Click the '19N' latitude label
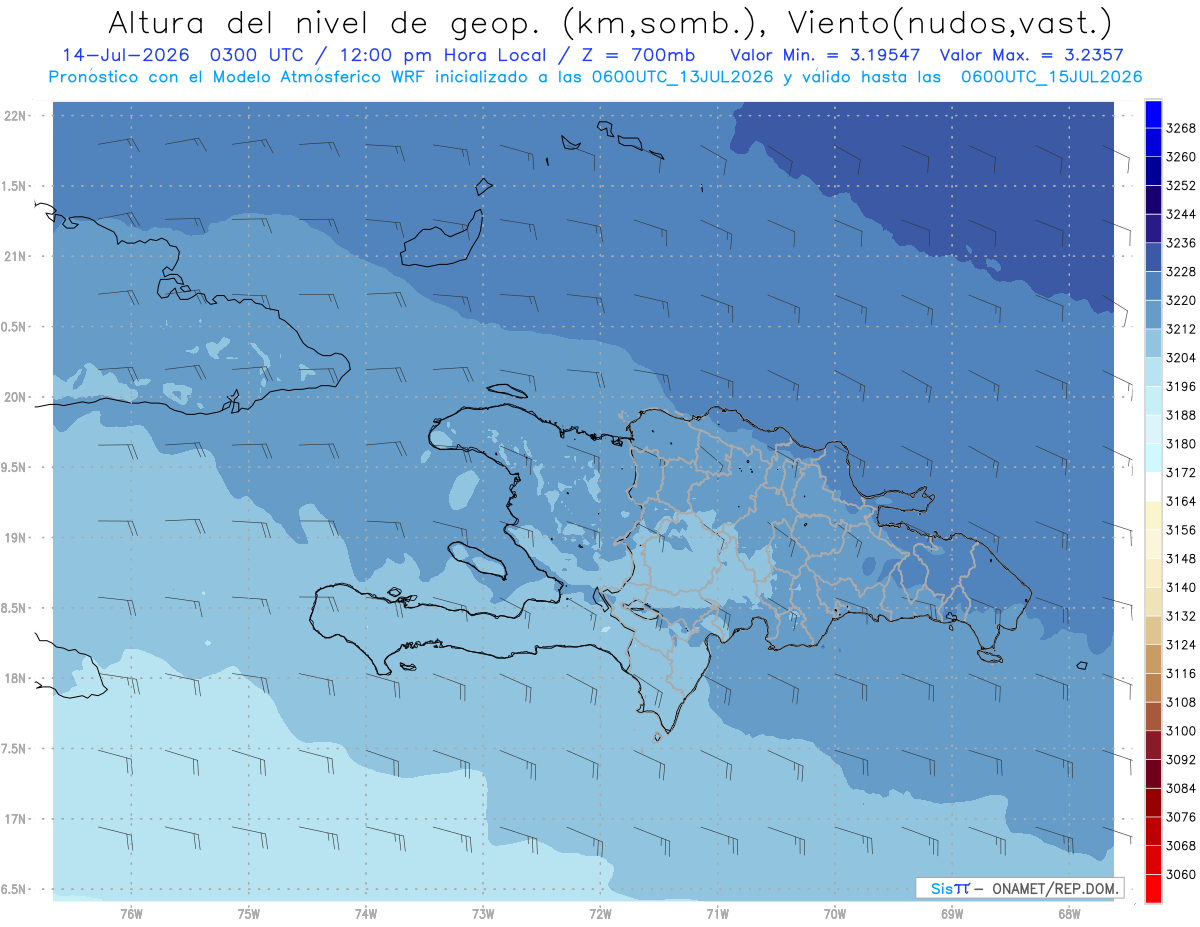This screenshot has height=927, width=1200. [x=15, y=538]
